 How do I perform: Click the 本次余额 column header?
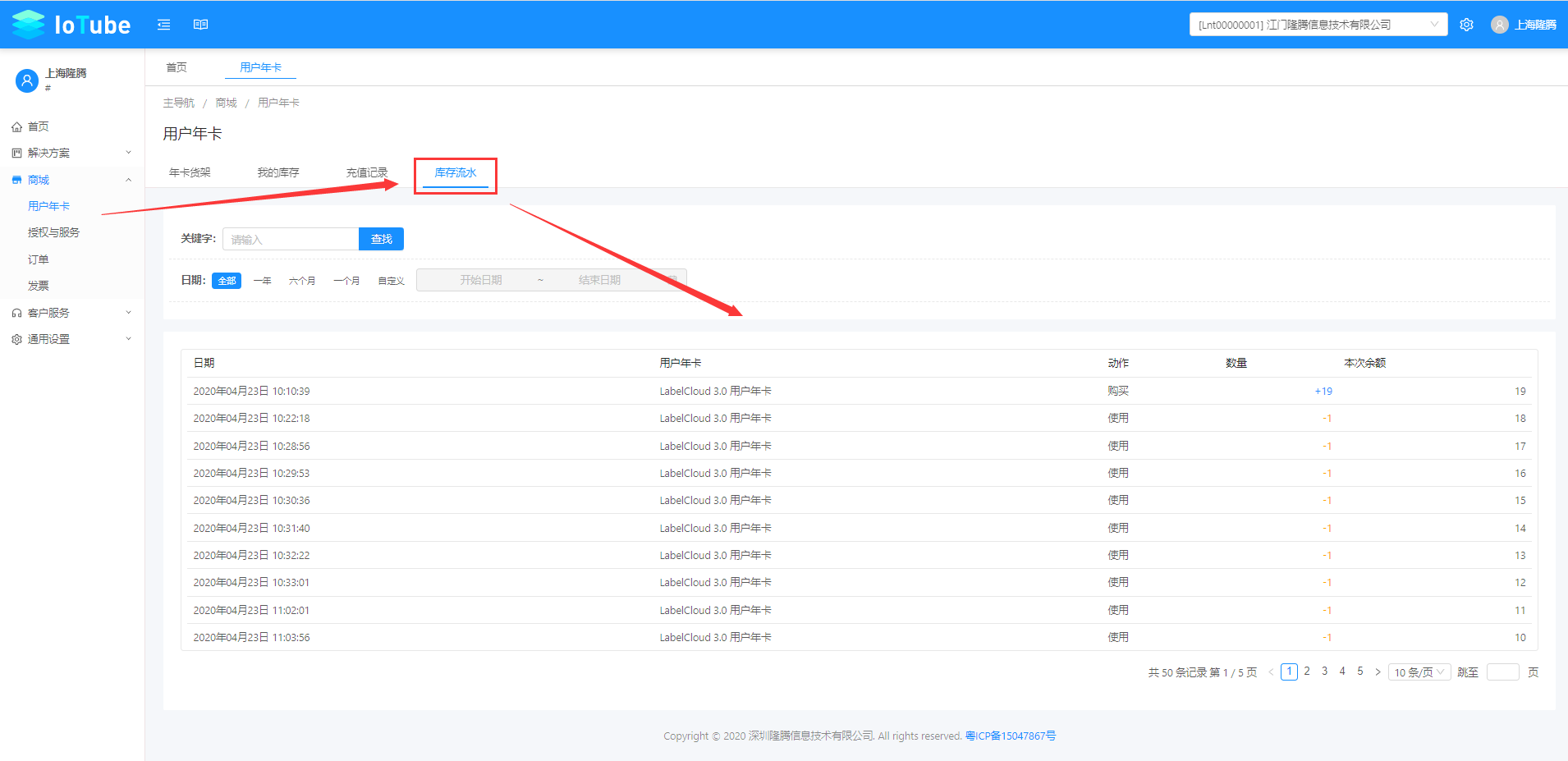click(1364, 363)
